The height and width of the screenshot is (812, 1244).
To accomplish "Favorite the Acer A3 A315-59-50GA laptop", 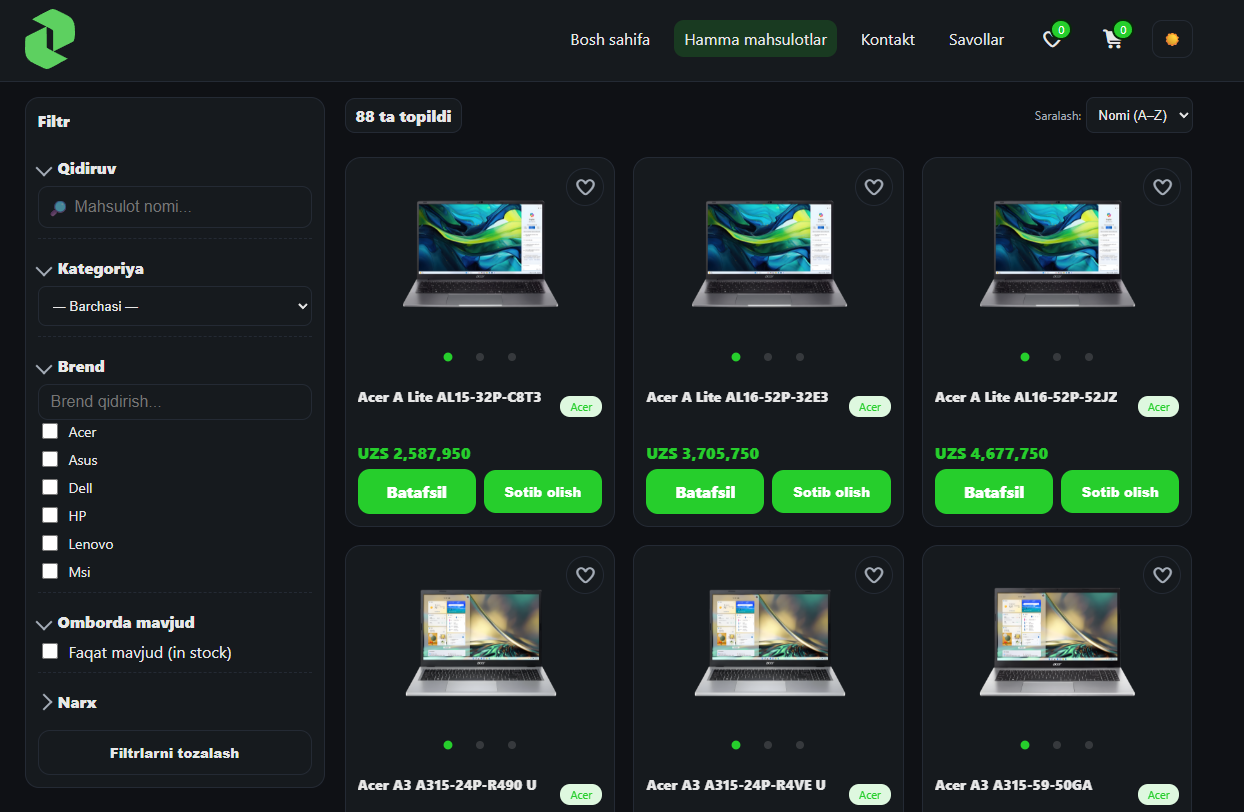I will pyautogui.click(x=1162, y=575).
